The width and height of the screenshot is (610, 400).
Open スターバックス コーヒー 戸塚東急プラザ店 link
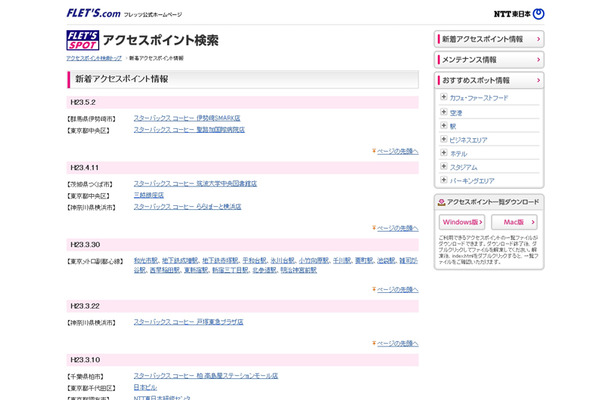(x=188, y=322)
